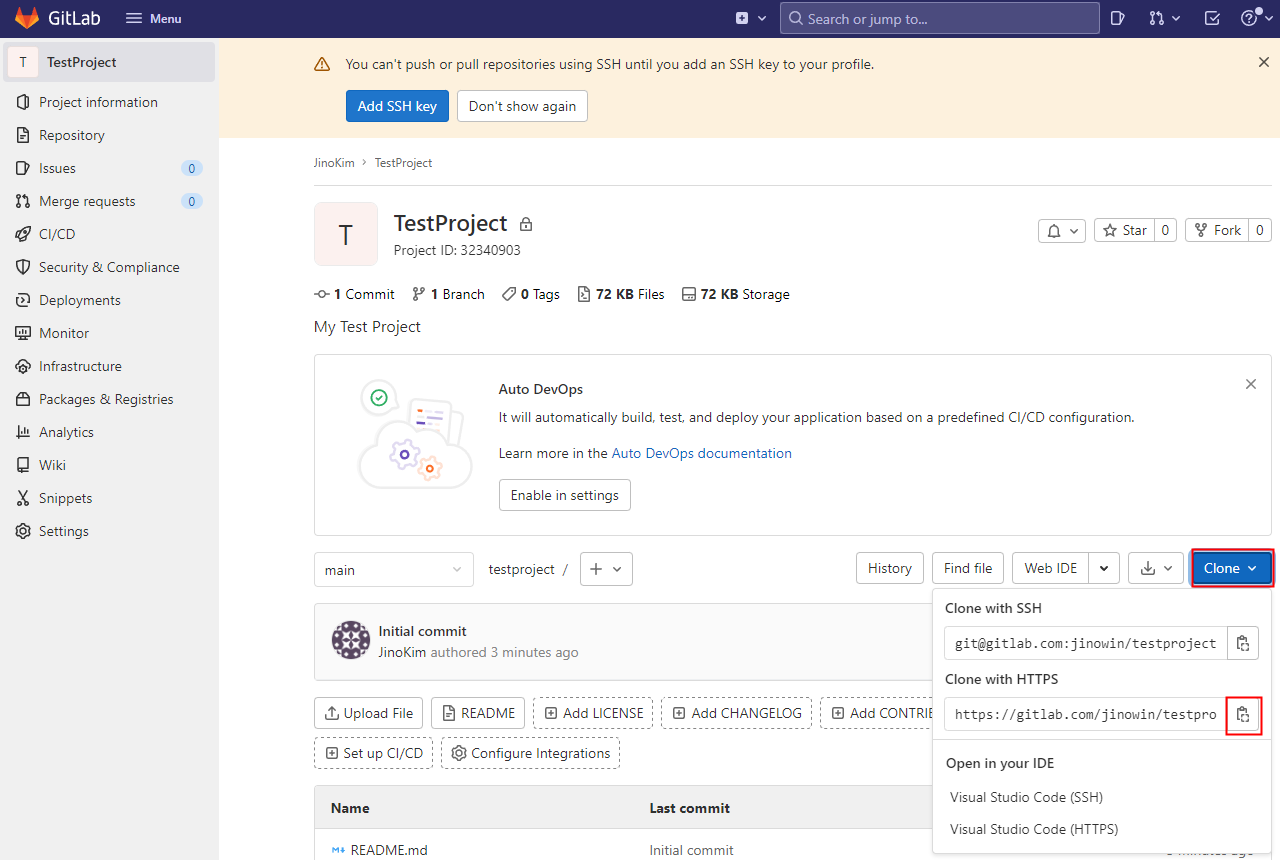
Task: Open the Help question mark dropdown
Action: [x=1255, y=18]
